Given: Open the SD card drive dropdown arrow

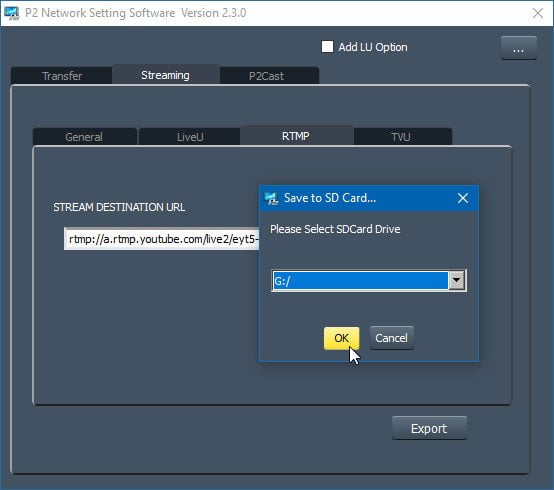Looking at the screenshot, I should point(457,281).
